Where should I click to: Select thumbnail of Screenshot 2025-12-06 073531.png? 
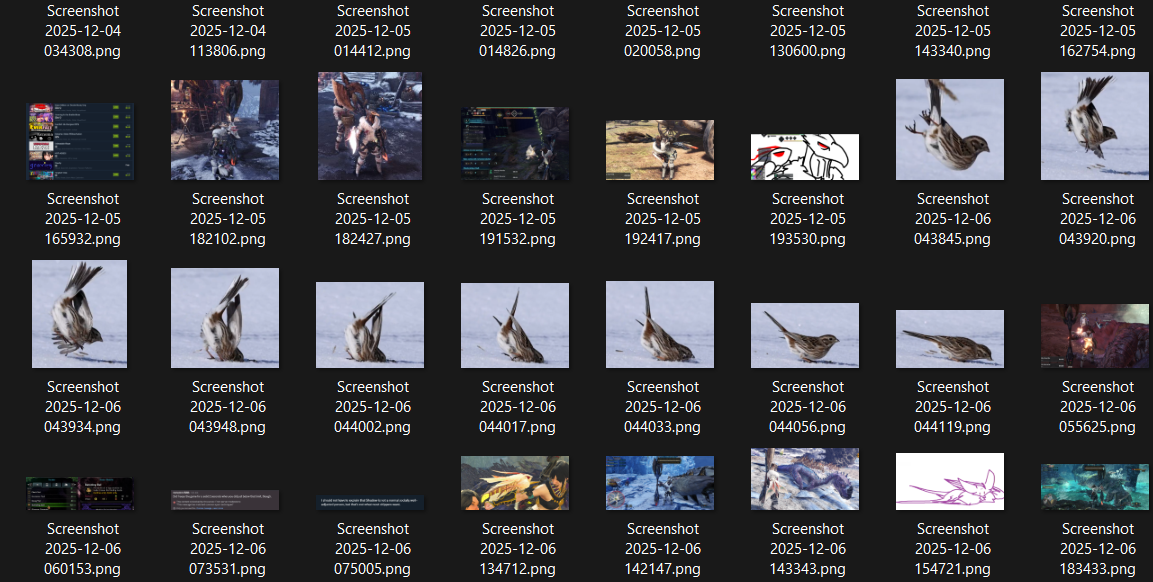[225, 500]
